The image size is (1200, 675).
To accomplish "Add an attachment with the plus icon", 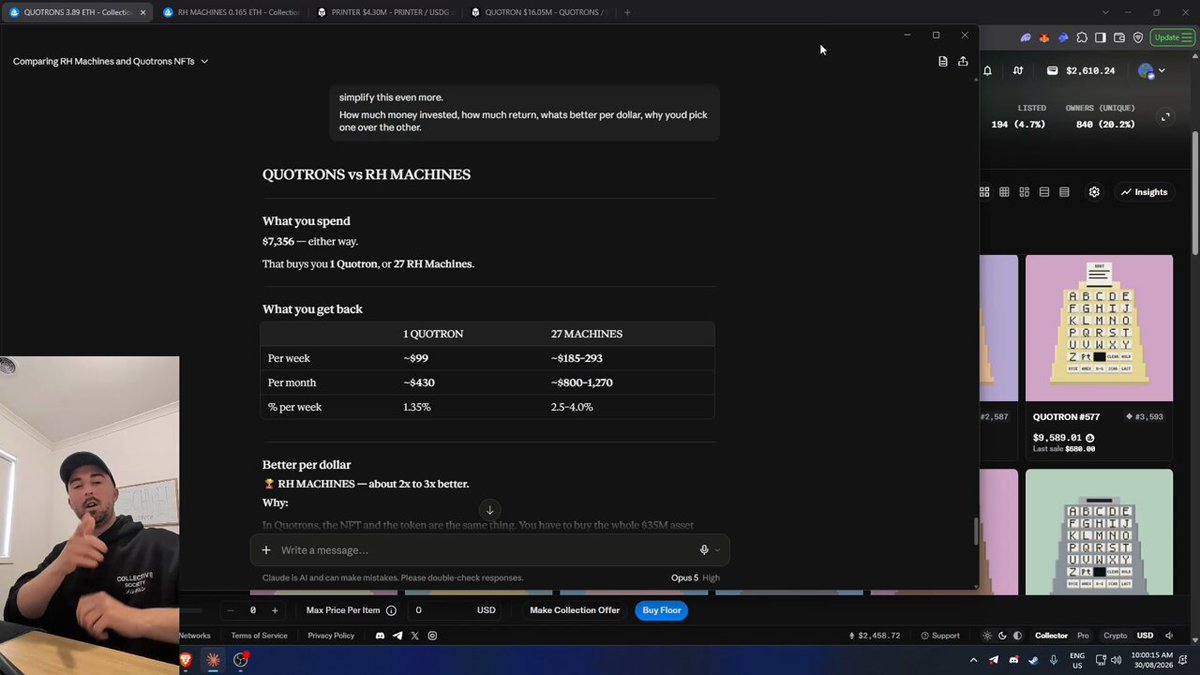I will (x=266, y=550).
